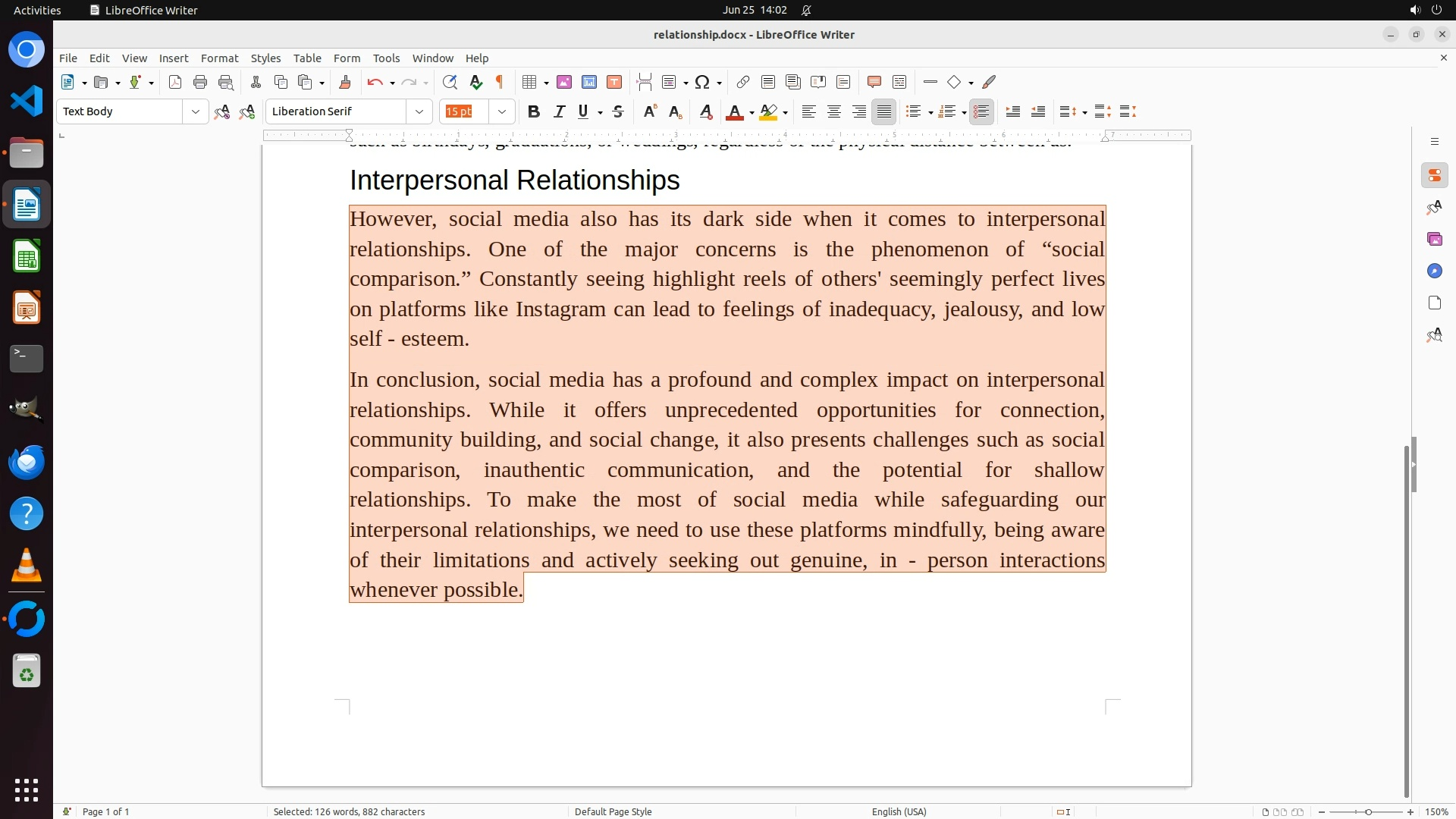Viewport: 1456px width, 819px height.
Task: Expand the font name dropdown
Action: 419,111
